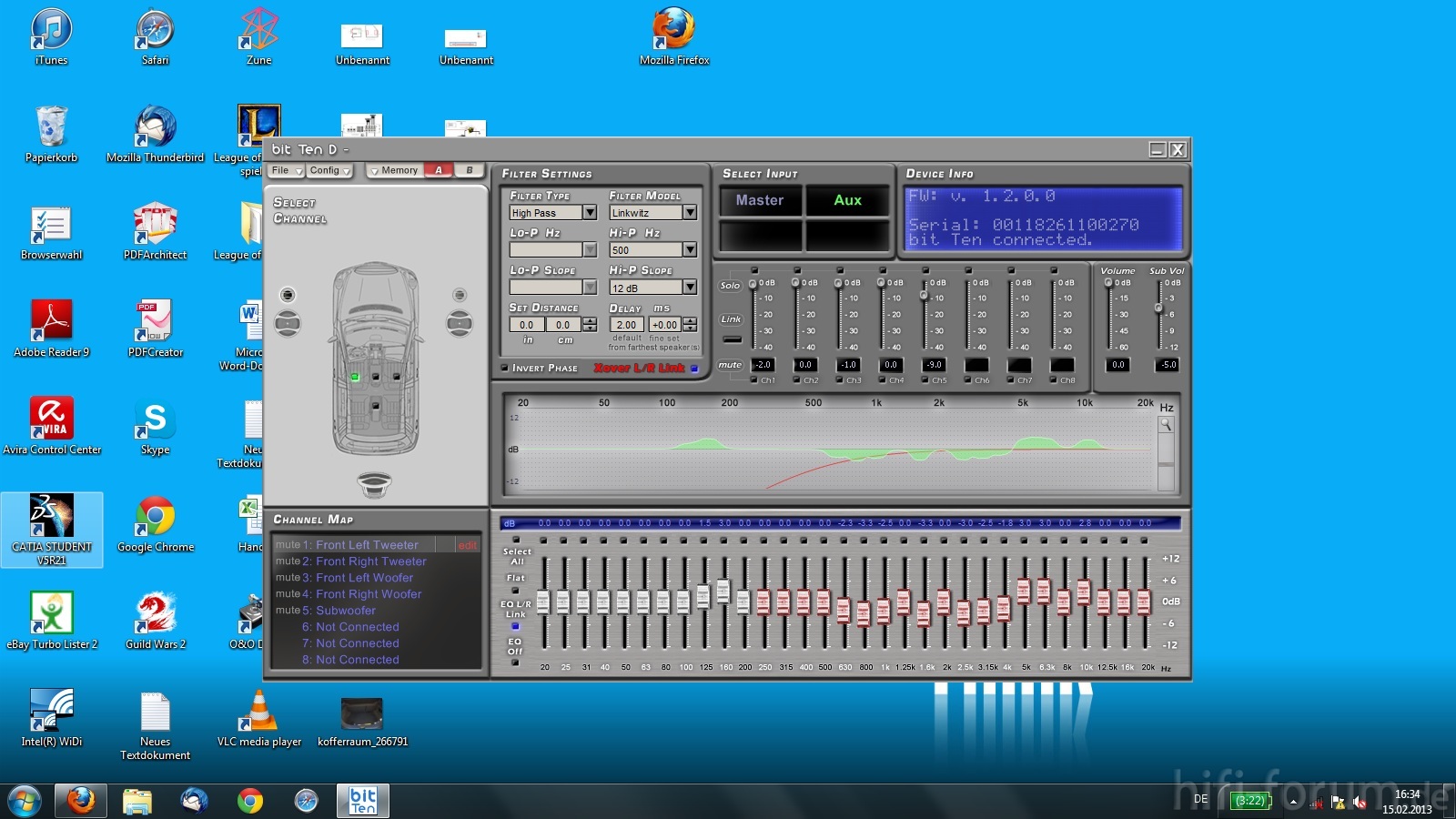Click the Sub Vol fader knob
This screenshot has width=1456, height=819.
coord(1158,308)
